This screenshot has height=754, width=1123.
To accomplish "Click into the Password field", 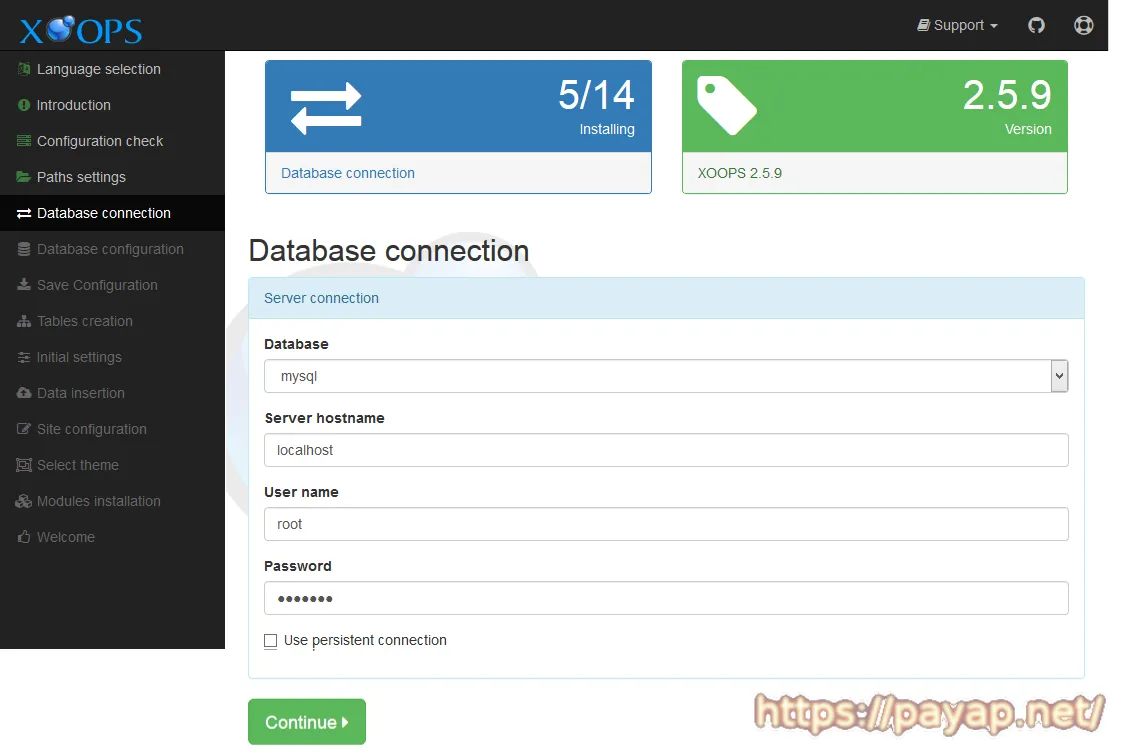I will click(x=665, y=598).
